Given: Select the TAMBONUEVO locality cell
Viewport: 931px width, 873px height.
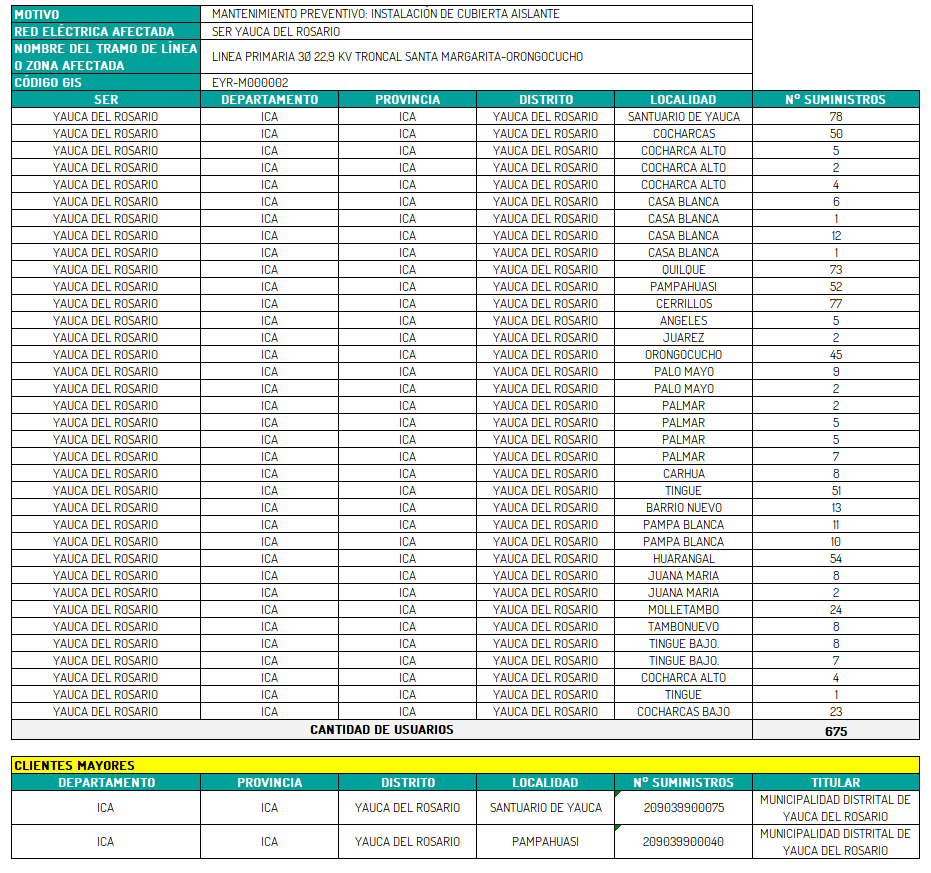Looking at the screenshot, I should (x=683, y=627).
